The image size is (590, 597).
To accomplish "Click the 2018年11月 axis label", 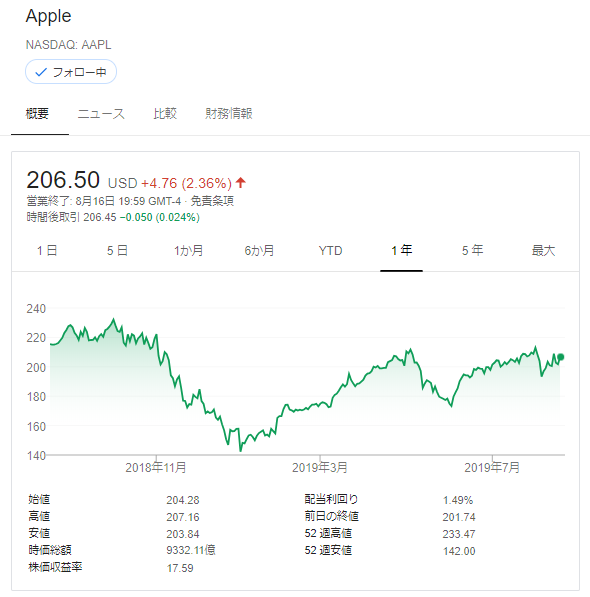I will pos(156,468).
